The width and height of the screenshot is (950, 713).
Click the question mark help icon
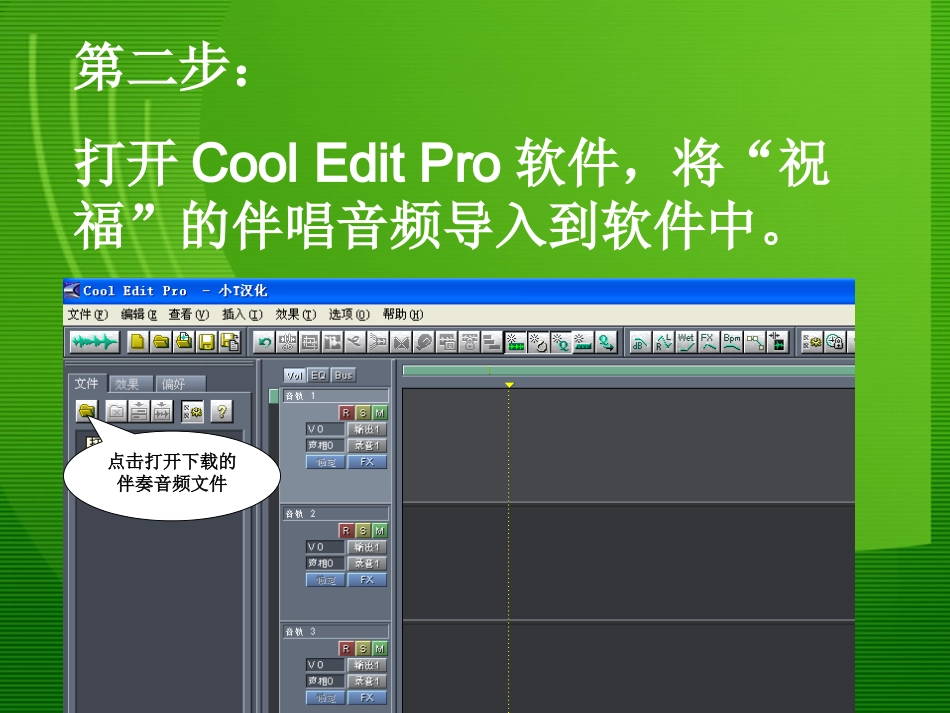click(222, 412)
